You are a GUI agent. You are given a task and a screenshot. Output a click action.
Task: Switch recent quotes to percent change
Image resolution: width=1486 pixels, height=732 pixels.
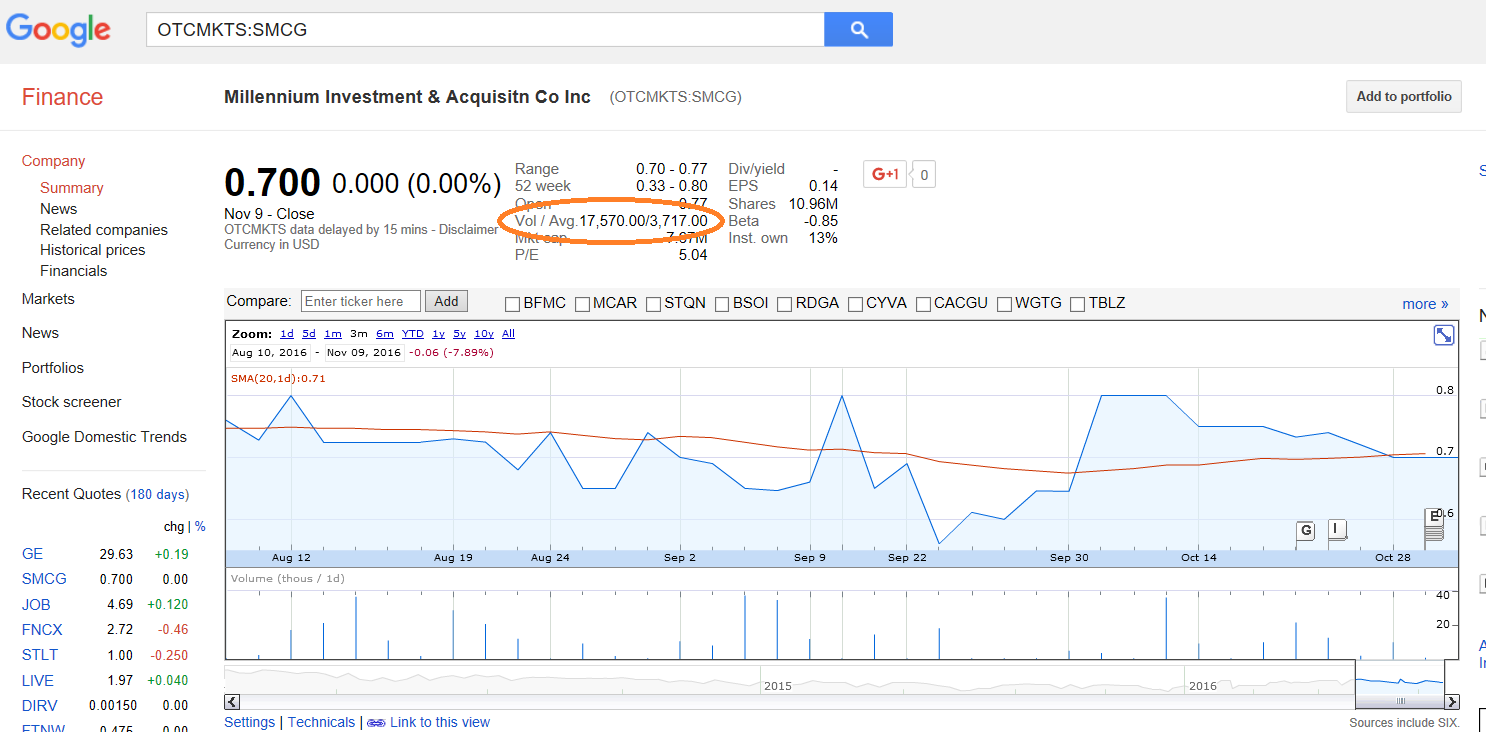click(x=200, y=526)
